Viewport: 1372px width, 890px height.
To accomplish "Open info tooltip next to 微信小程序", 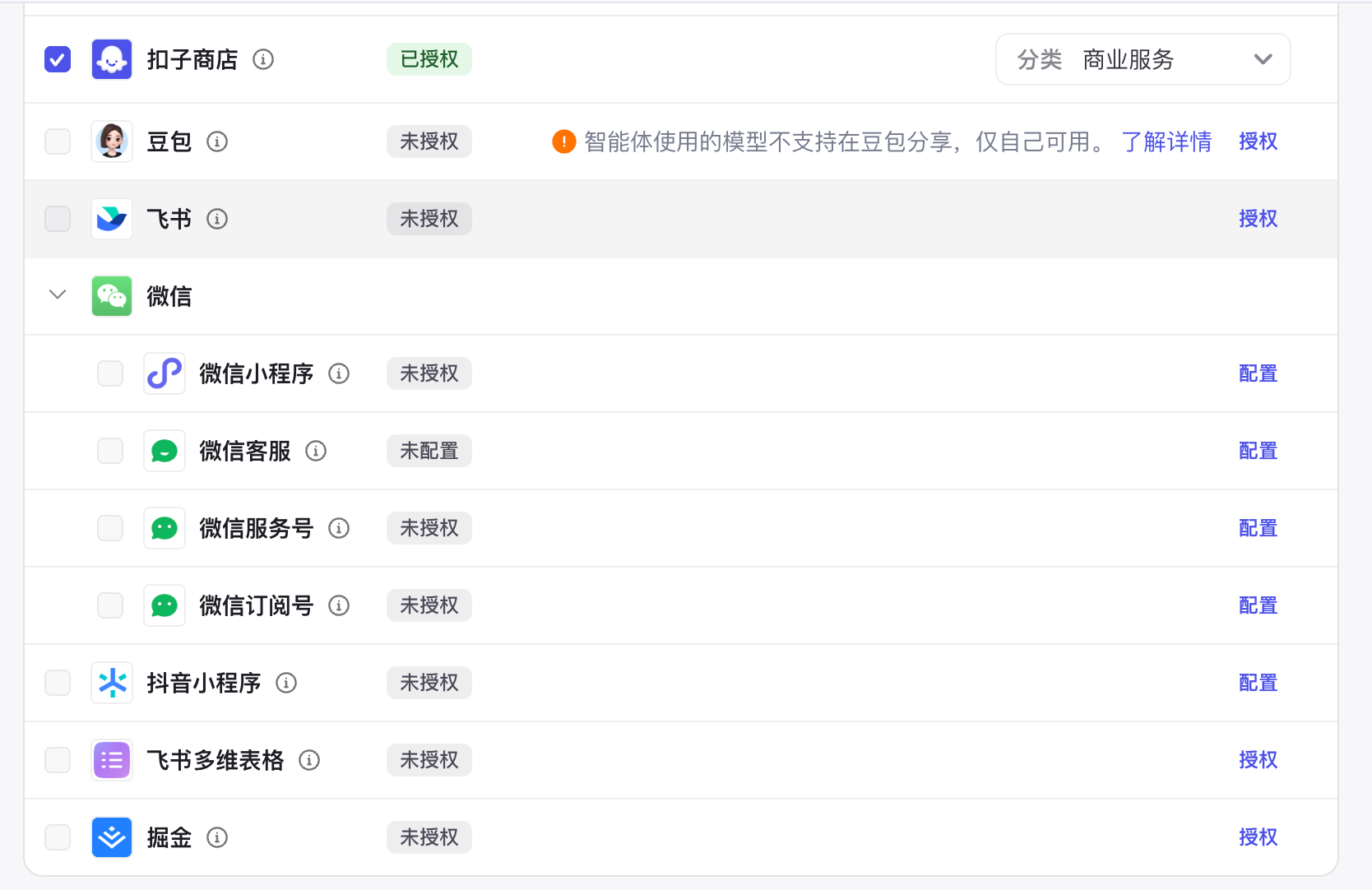I will point(339,373).
